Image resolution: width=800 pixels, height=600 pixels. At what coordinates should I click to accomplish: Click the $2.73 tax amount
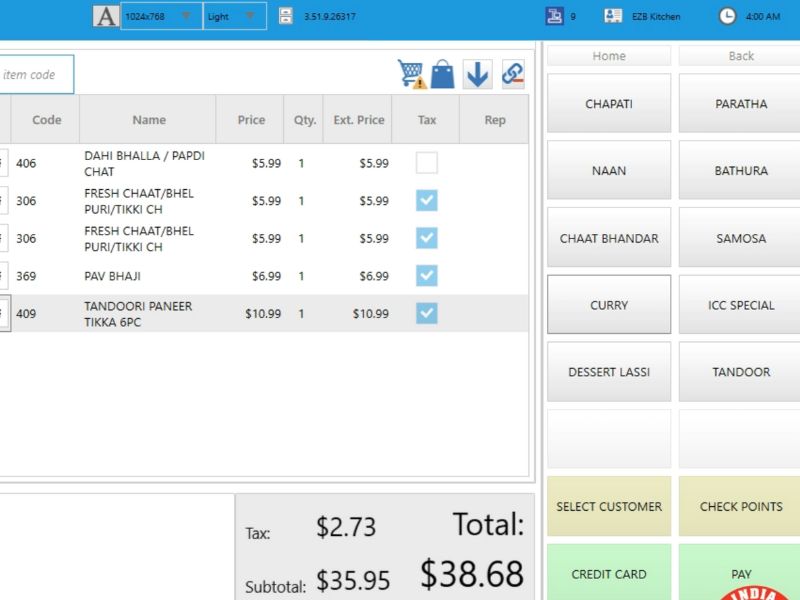[346, 527]
